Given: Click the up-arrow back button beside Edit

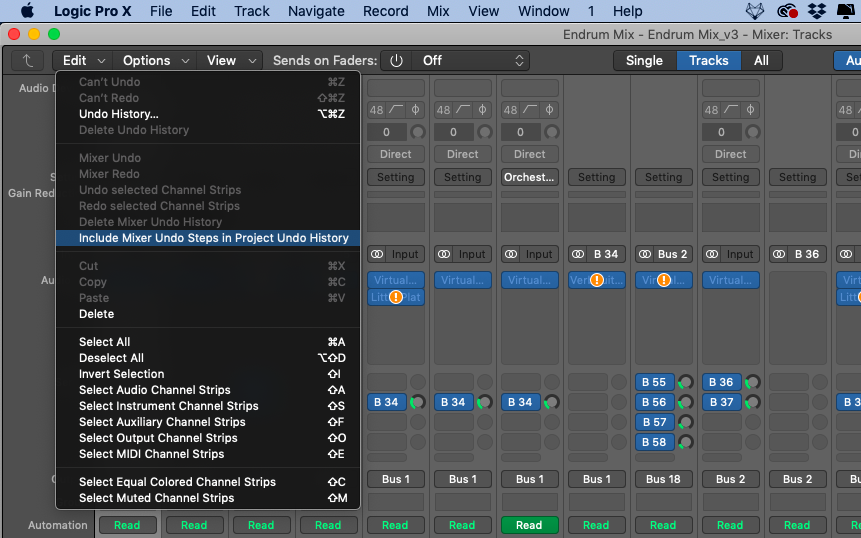Looking at the screenshot, I should pyautogui.click(x=27, y=60).
